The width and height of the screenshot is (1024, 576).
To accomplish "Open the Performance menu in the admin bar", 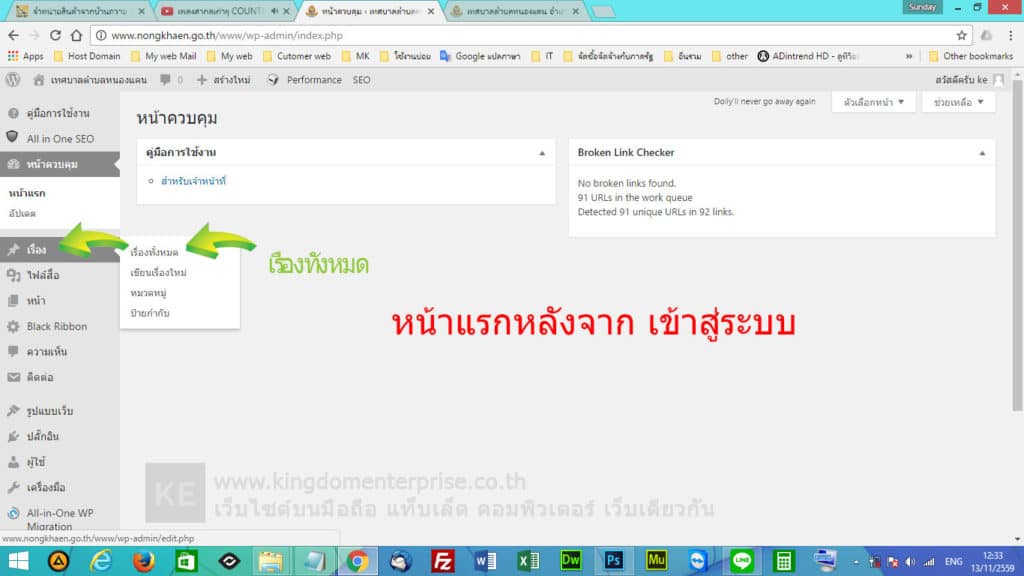I will [313, 79].
